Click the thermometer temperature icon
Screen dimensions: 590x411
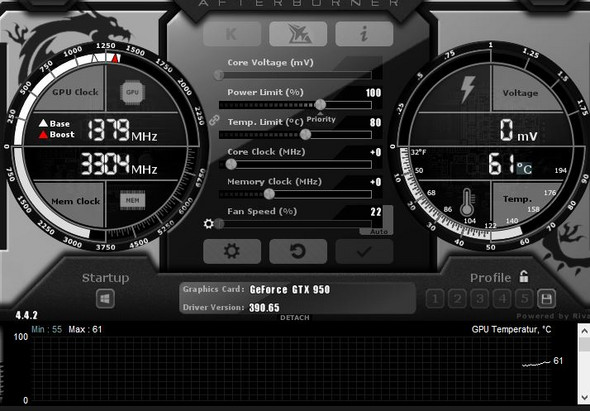pos(467,202)
